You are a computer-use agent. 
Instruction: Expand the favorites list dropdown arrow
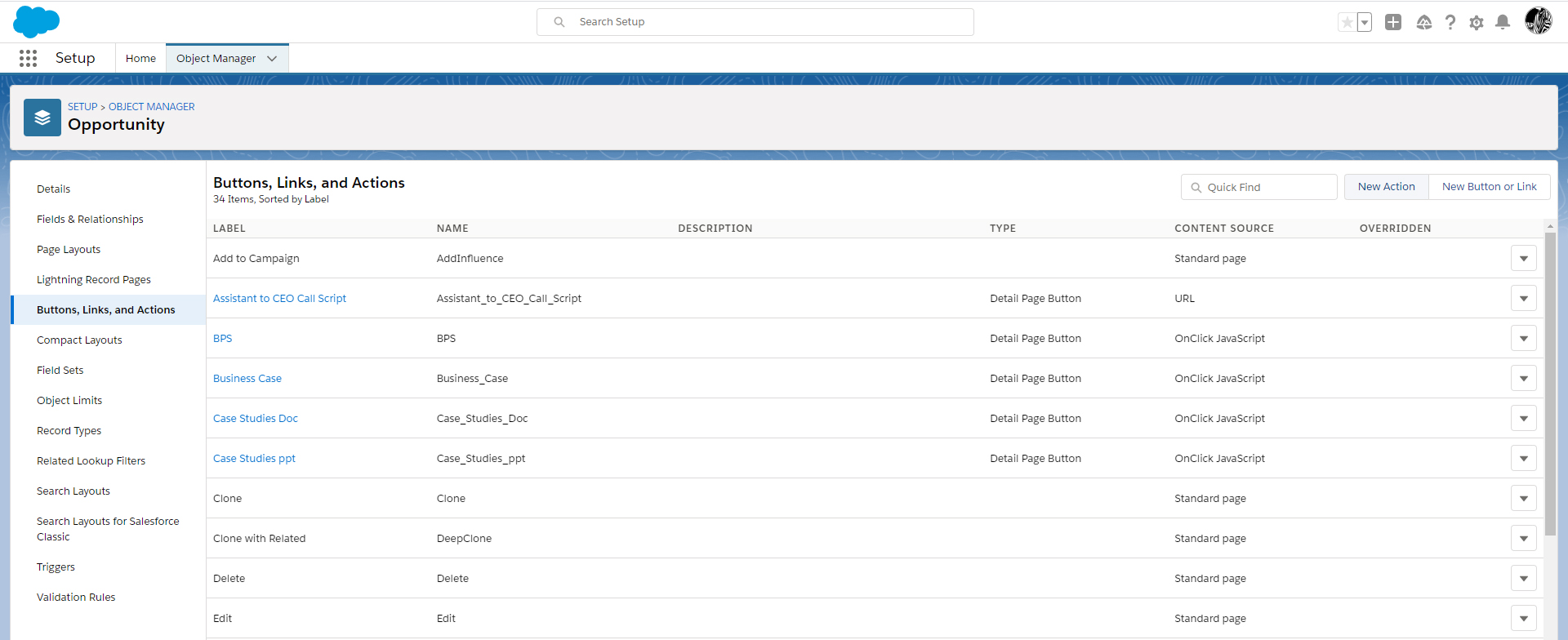(x=1365, y=23)
